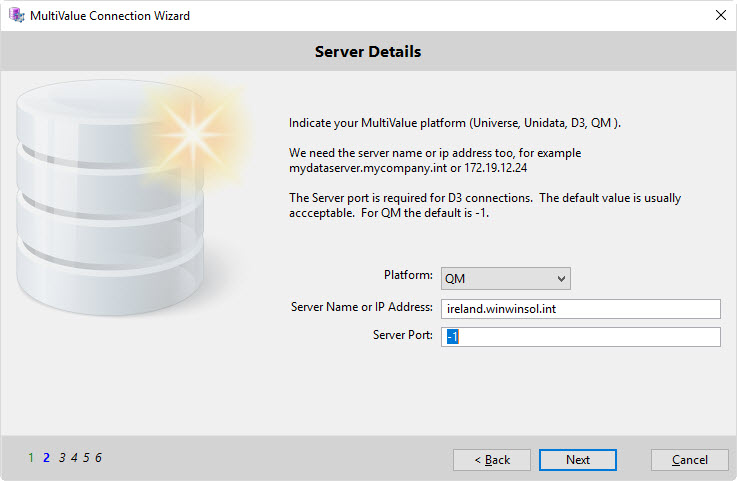This screenshot has height=481, width=737.
Task: Click the Server Port label
Action: (403, 335)
